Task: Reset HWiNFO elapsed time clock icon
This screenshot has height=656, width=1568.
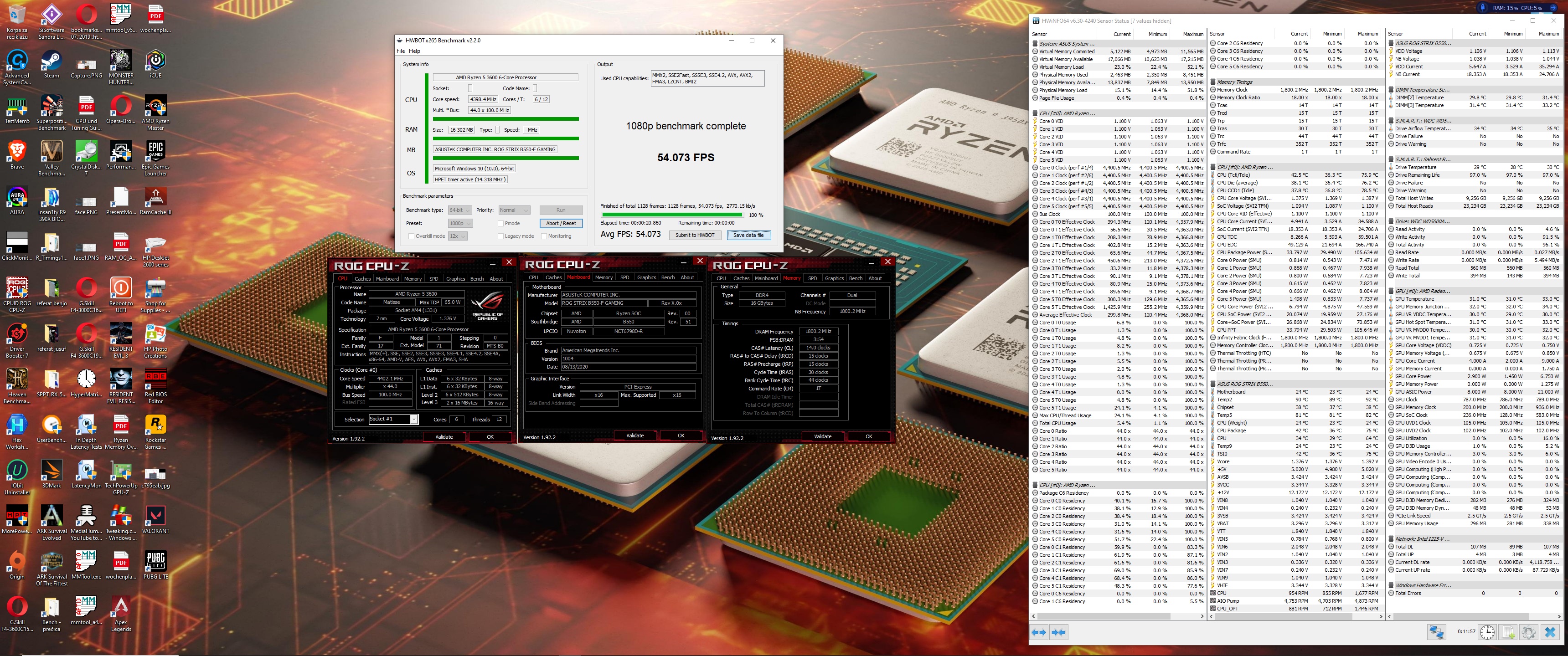Action: tap(1487, 632)
